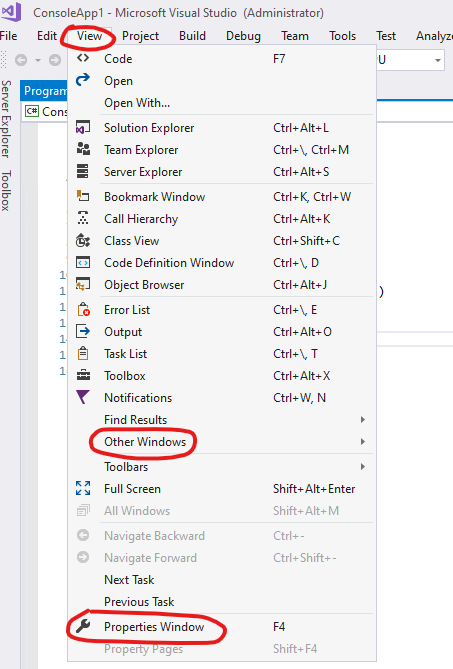Click the Visual Studio logo icon
The height and width of the screenshot is (669, 453).
pyautogui.click(x=11, y=12)
